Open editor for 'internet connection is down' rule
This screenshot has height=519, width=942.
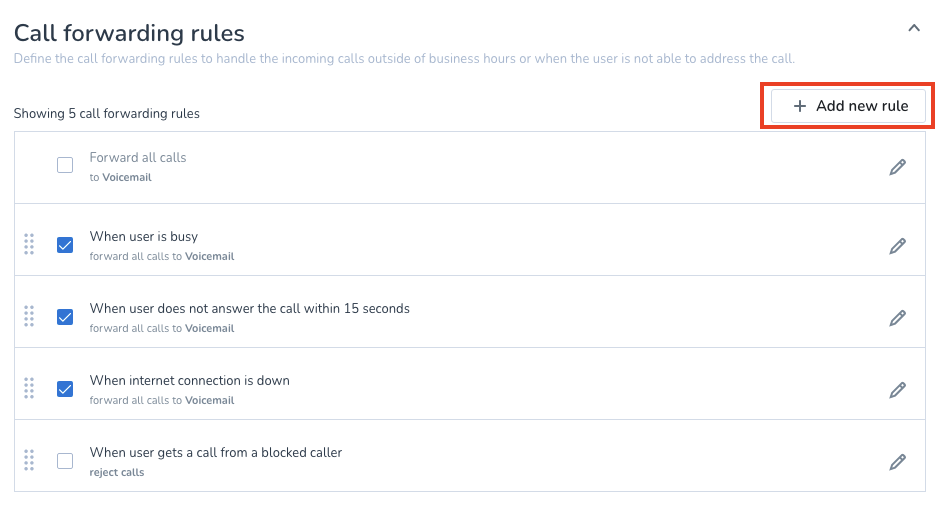pyautogui.click(x=897, y=390)
